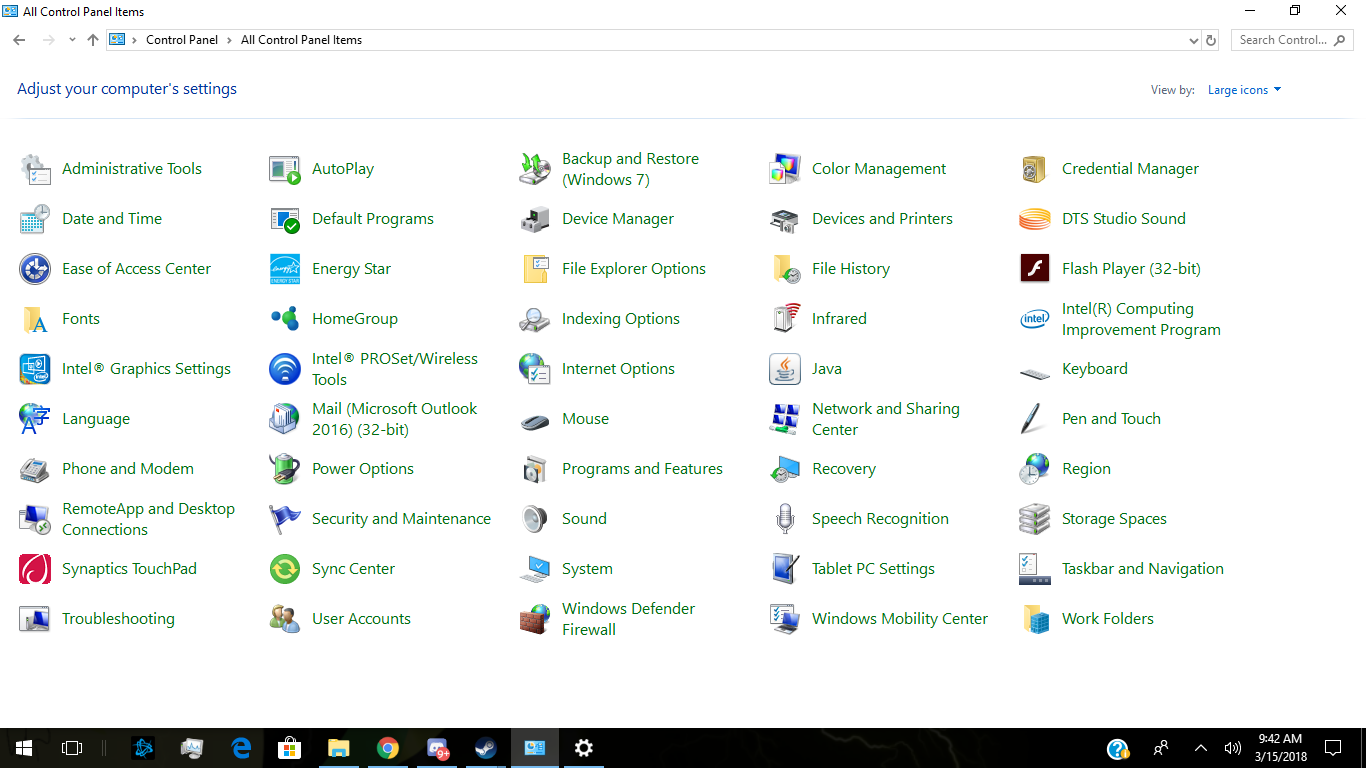This screenshot has width=1366, height=768.
Task: Launch the Device Manager icon
Action: pos(535,219)
